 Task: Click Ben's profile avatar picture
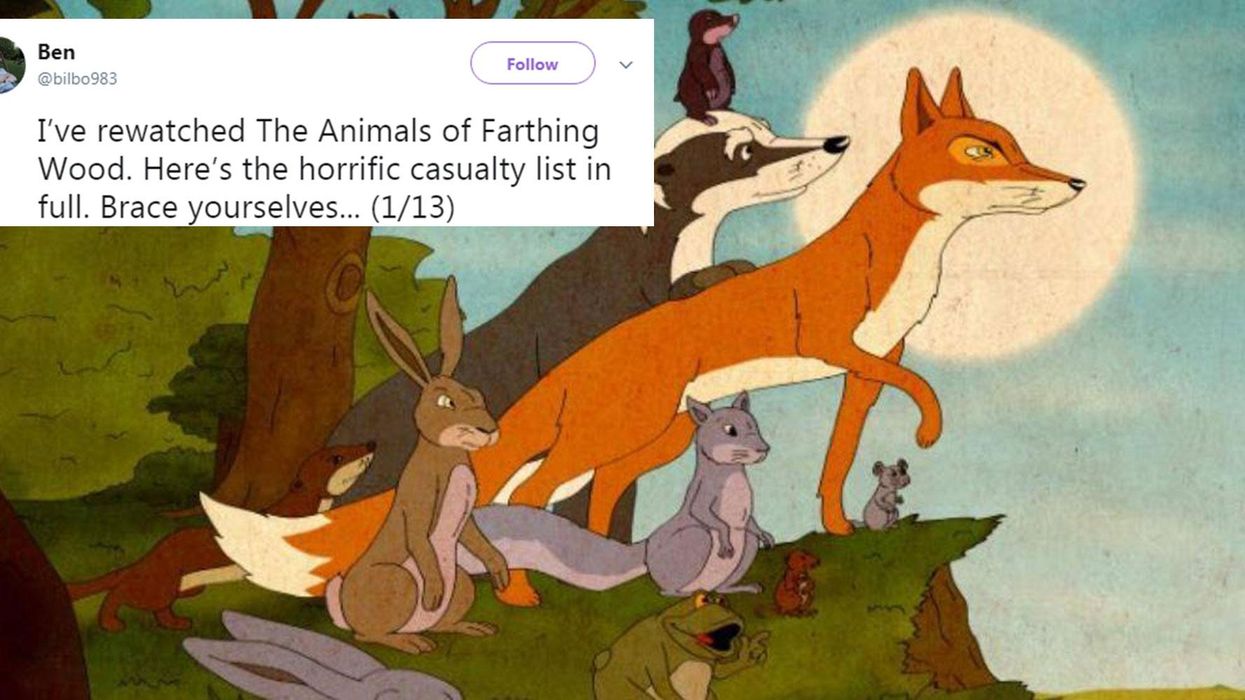(x=10, y=65)
